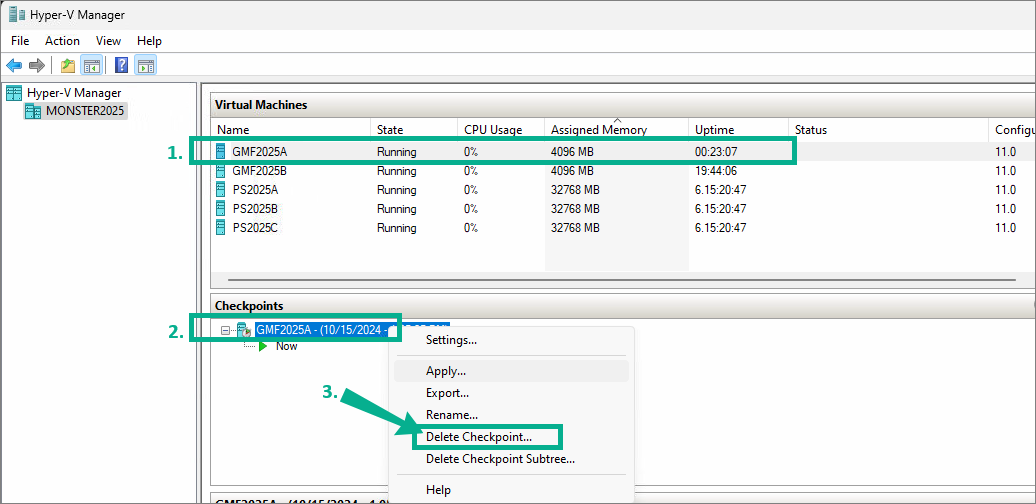Image resolution: width=1036 pixels, height=504 pixels.
Task: Open the View menu
Action: pyautogui.click(x=108, y=41)
